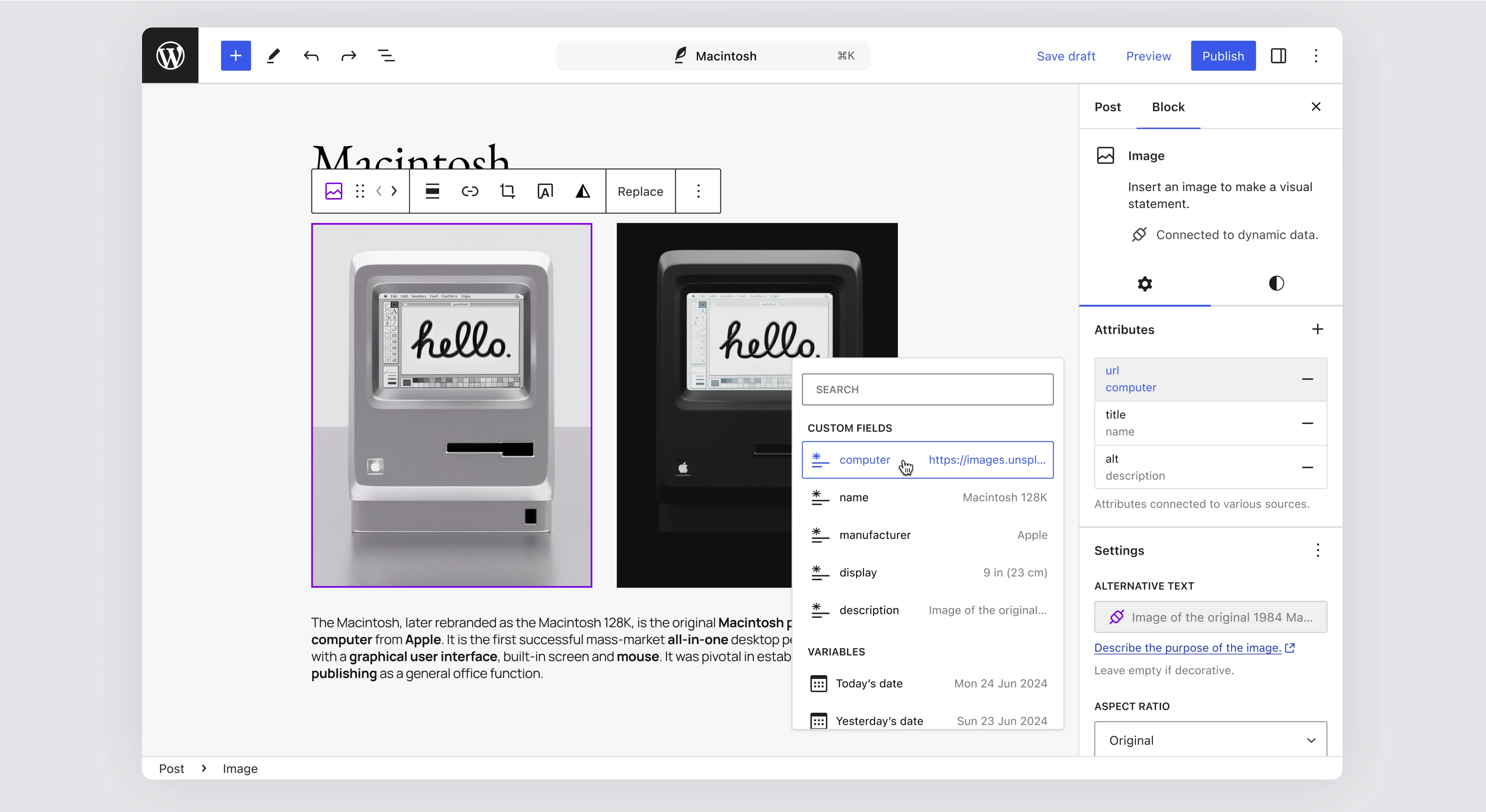Screen dimensions: 1486x812
Task: Add text over image tool
Action: [545, 191]
